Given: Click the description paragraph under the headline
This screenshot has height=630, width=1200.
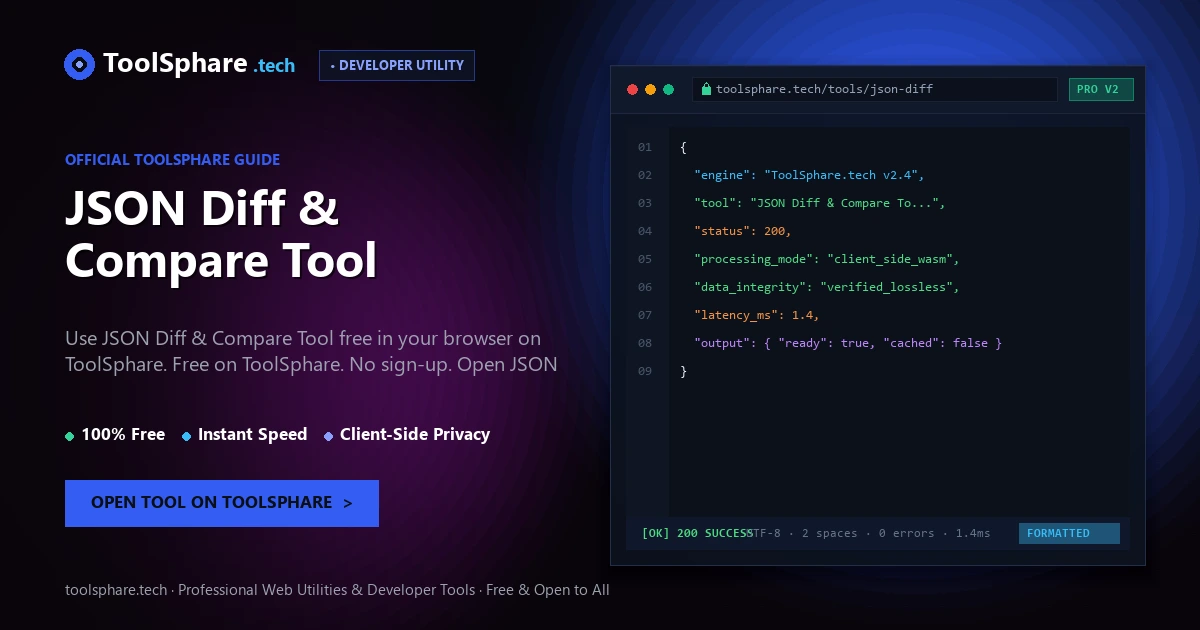Looking at the screenshot, I should pyautogui.click(x=311, y=352).
